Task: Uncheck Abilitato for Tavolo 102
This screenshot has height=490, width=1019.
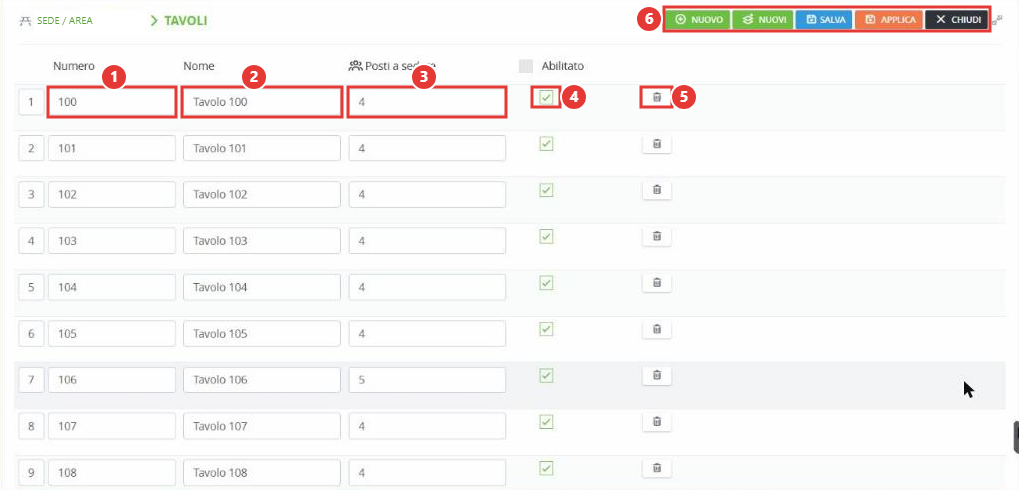Action: pyautogui.click(x=547, y=190)
